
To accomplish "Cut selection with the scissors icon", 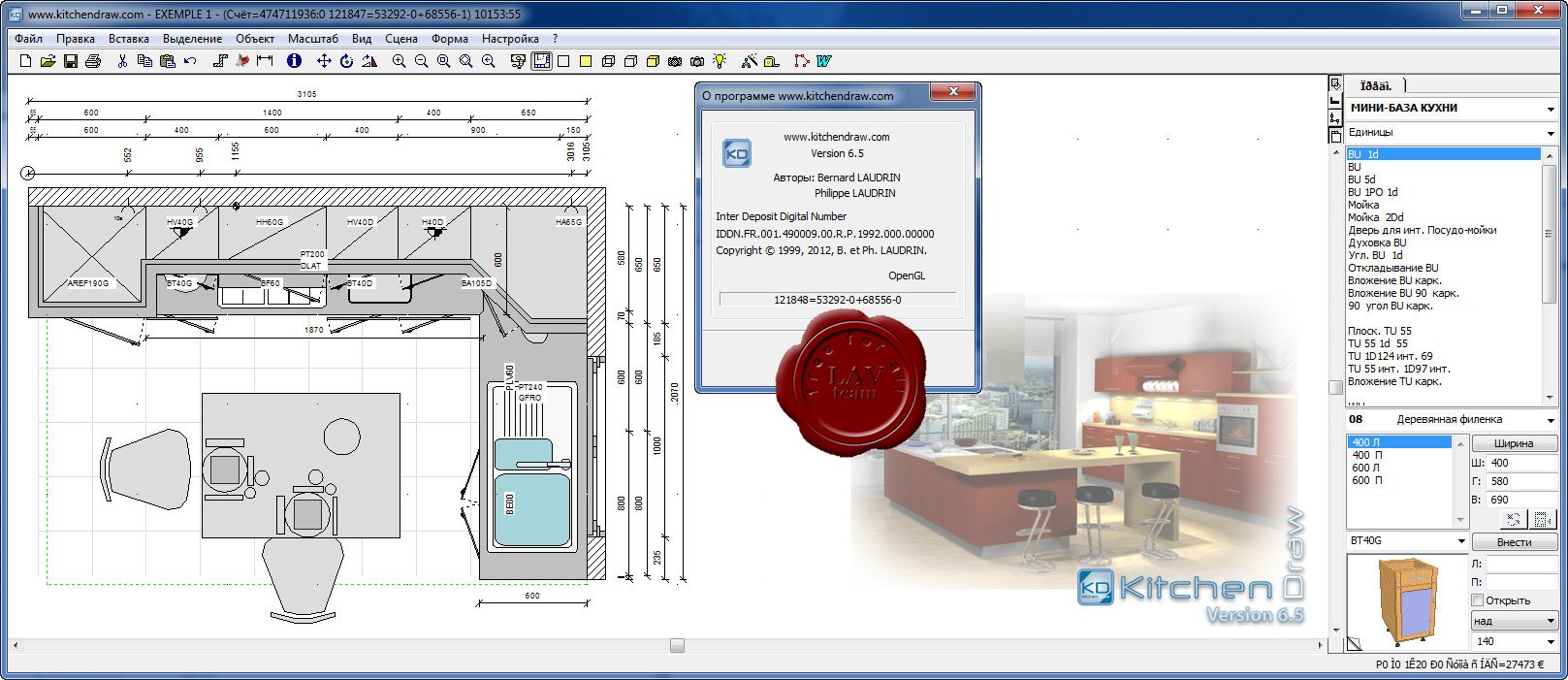I will 122,61.
